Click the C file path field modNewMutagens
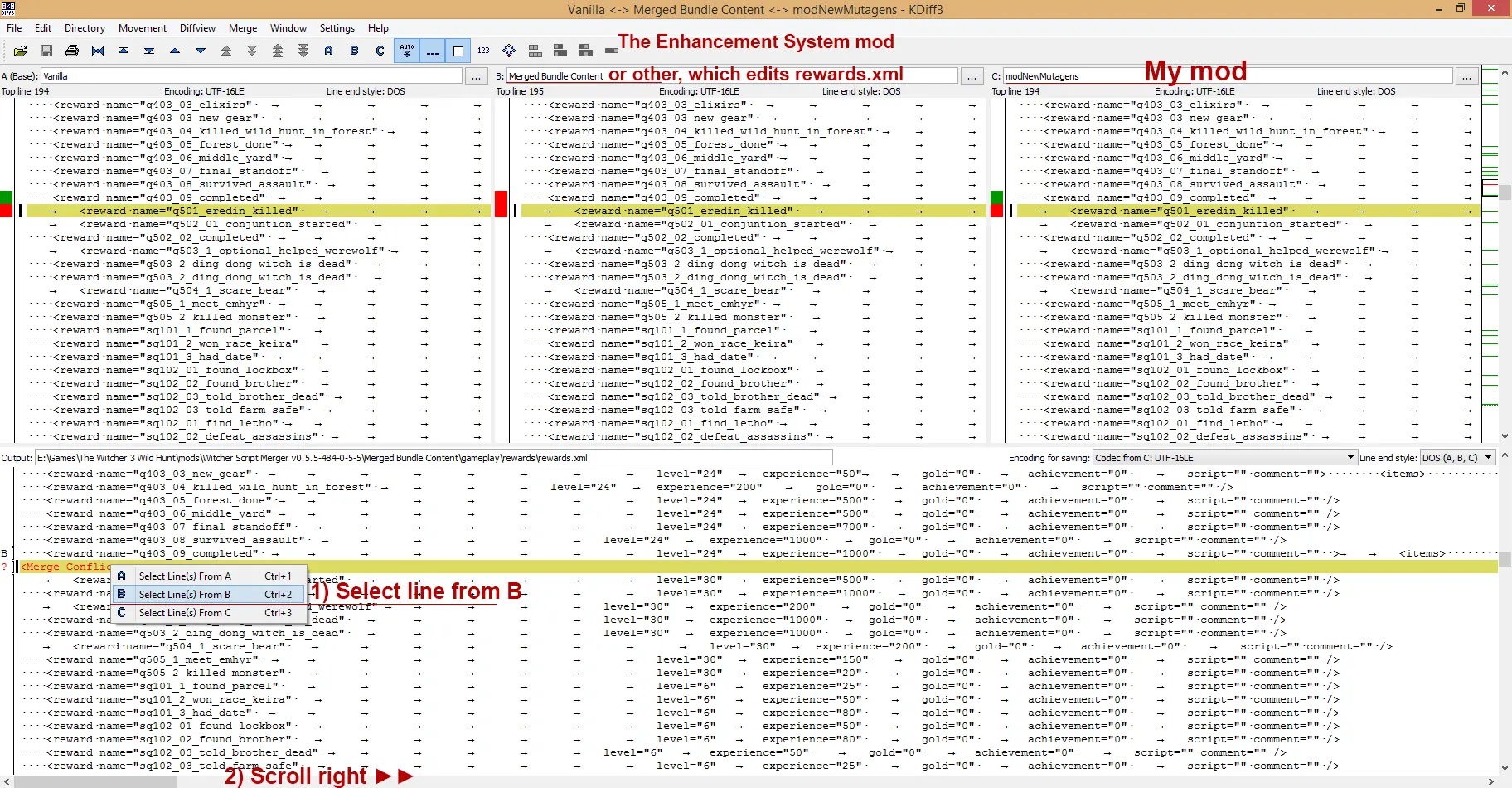1512x788 pixels. click(x=1228, y=76)
